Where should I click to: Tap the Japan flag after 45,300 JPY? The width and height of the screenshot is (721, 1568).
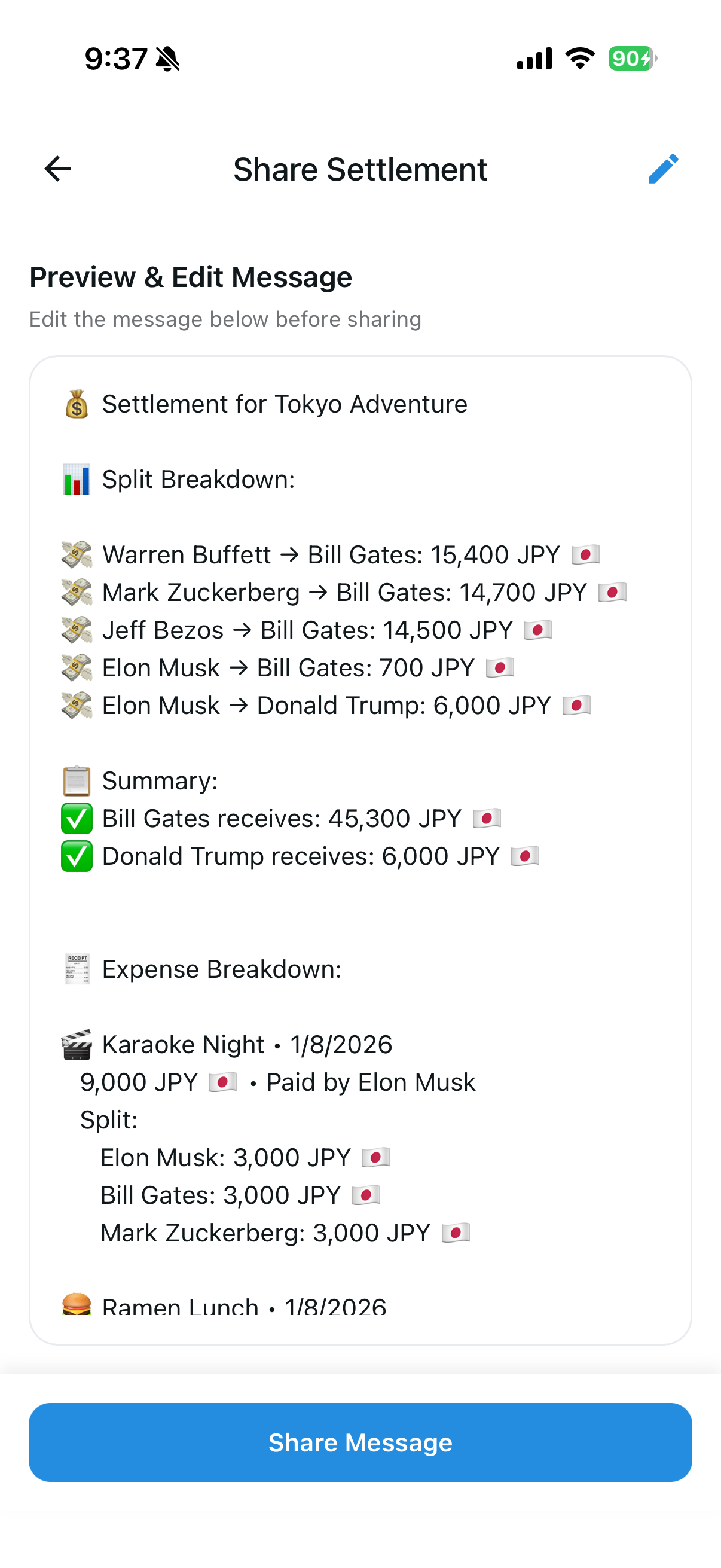[x=486, y=818]
